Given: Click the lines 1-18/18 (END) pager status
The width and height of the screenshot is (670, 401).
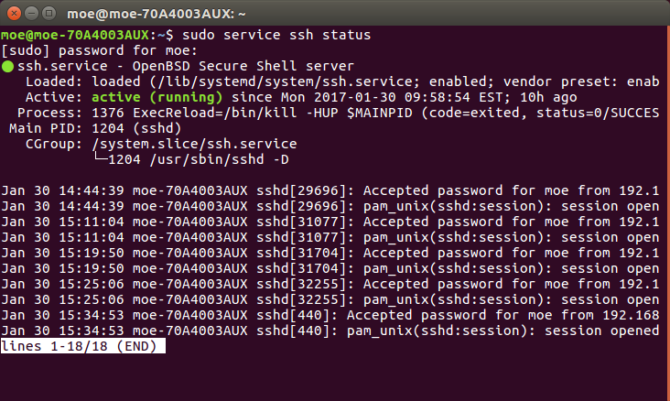Looking at the screenshot, I should pos(83,346).
